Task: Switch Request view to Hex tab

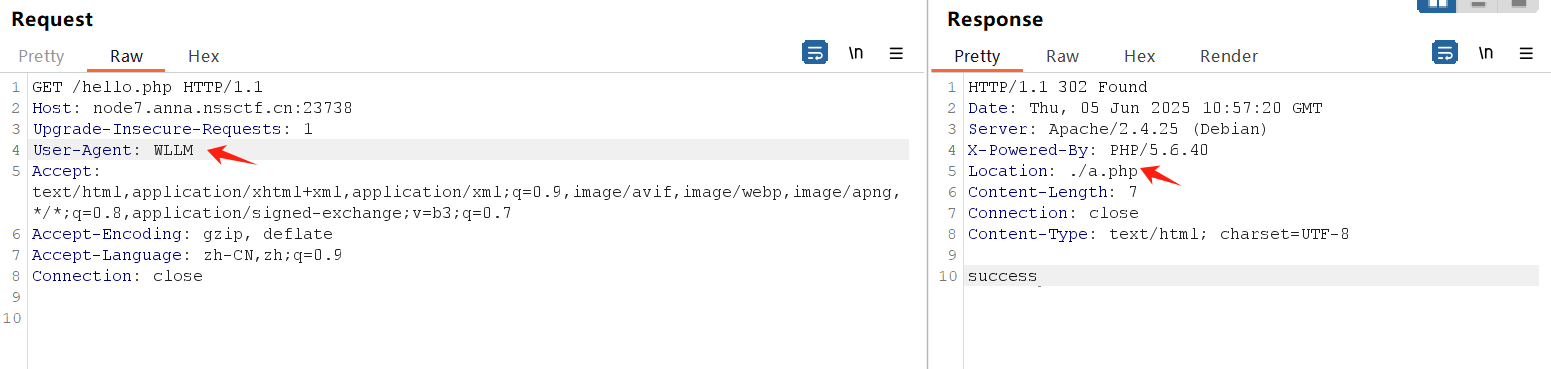Action: [x=204, y=56]
